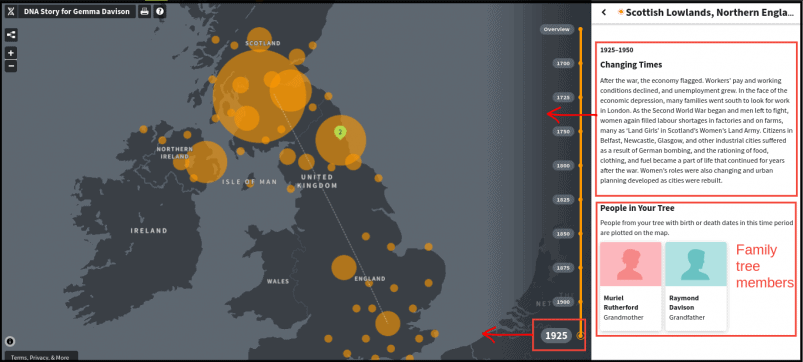Screen dimensions: 803x362
Task: Jump to 1825 on the timeline
Action: [563, 199]
